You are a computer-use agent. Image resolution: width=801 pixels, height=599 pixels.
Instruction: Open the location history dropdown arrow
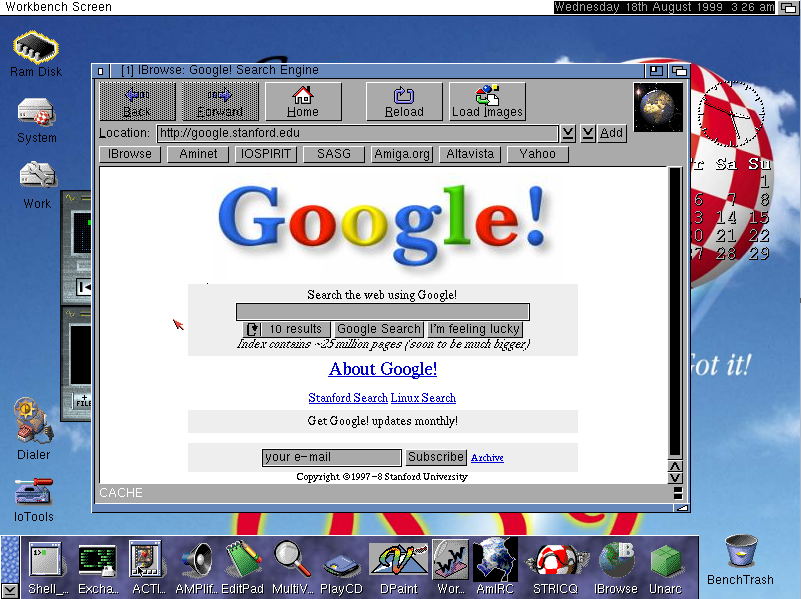coord(568,134)
